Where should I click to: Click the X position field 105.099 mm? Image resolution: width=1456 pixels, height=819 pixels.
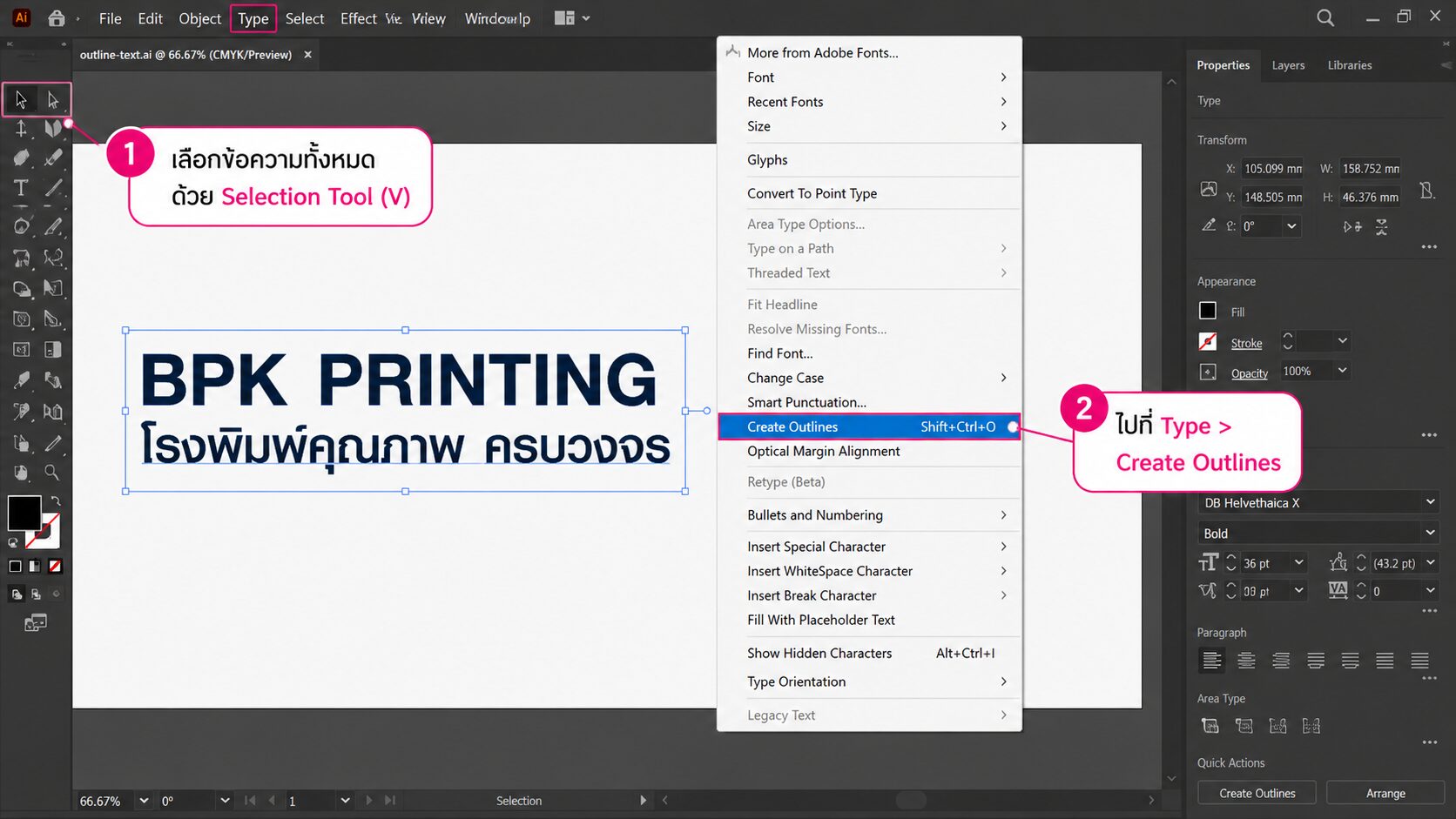1272,169
